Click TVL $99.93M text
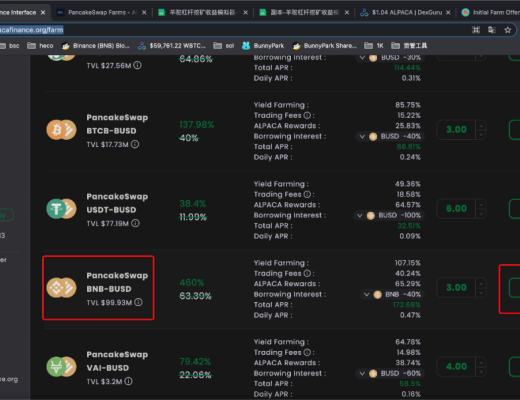This screenshot has width=520, height=400. [x=109, y=302]
